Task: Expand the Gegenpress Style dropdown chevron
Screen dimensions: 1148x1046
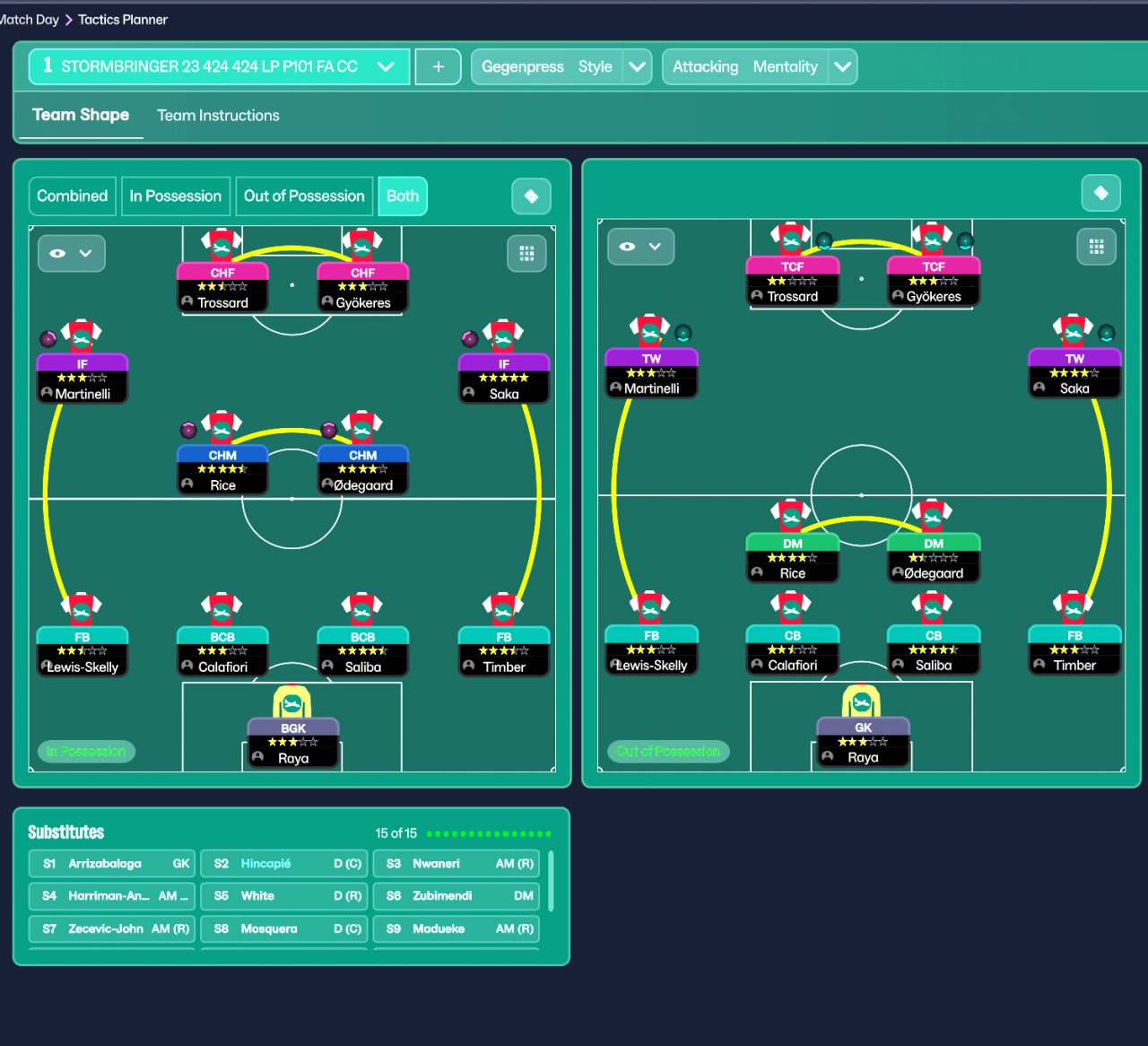Action: [x=638, y=66]
